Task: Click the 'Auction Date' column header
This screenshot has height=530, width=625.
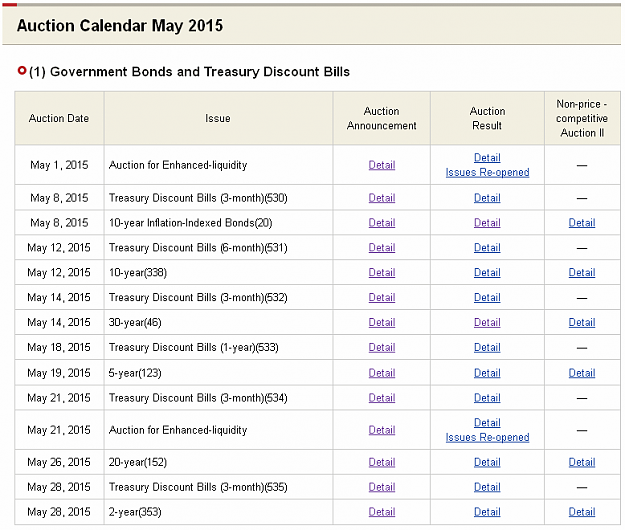Action: pos(59,118)
